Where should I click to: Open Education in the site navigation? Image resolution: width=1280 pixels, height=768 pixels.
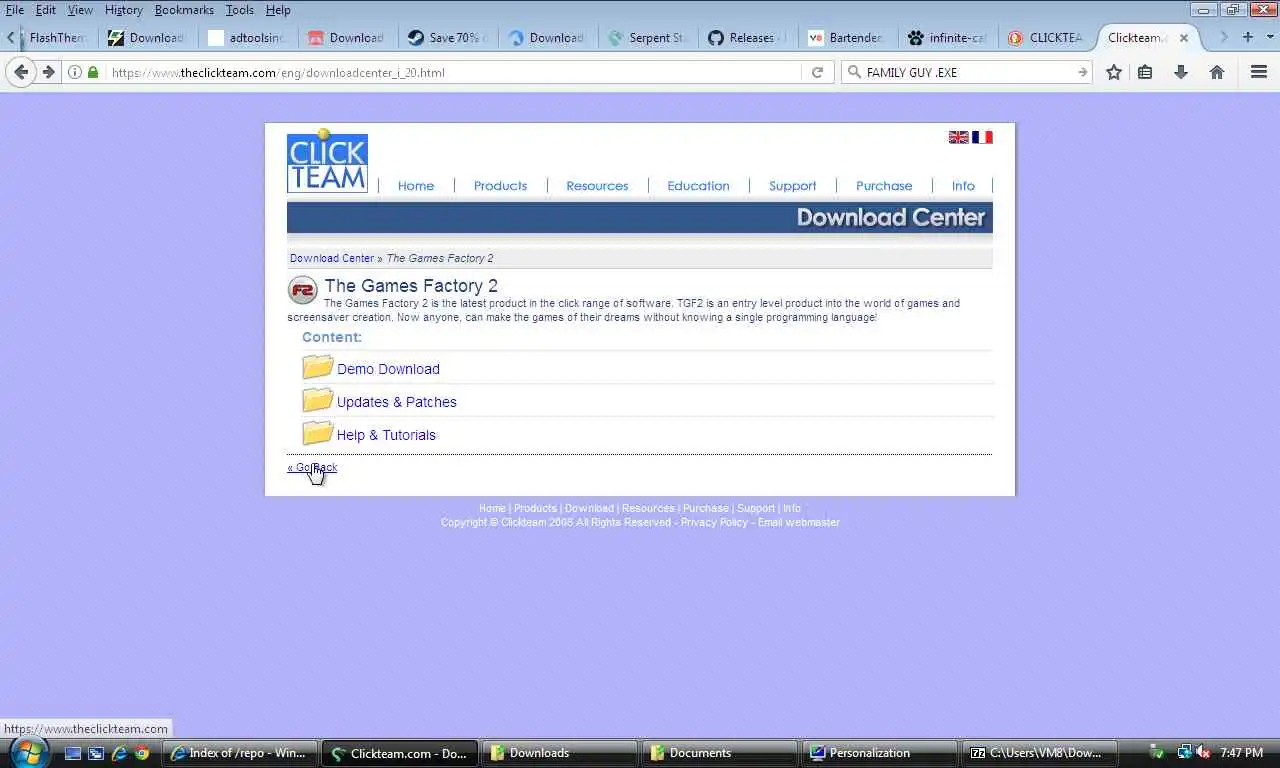pyautogui.click(x=698, y=186)
